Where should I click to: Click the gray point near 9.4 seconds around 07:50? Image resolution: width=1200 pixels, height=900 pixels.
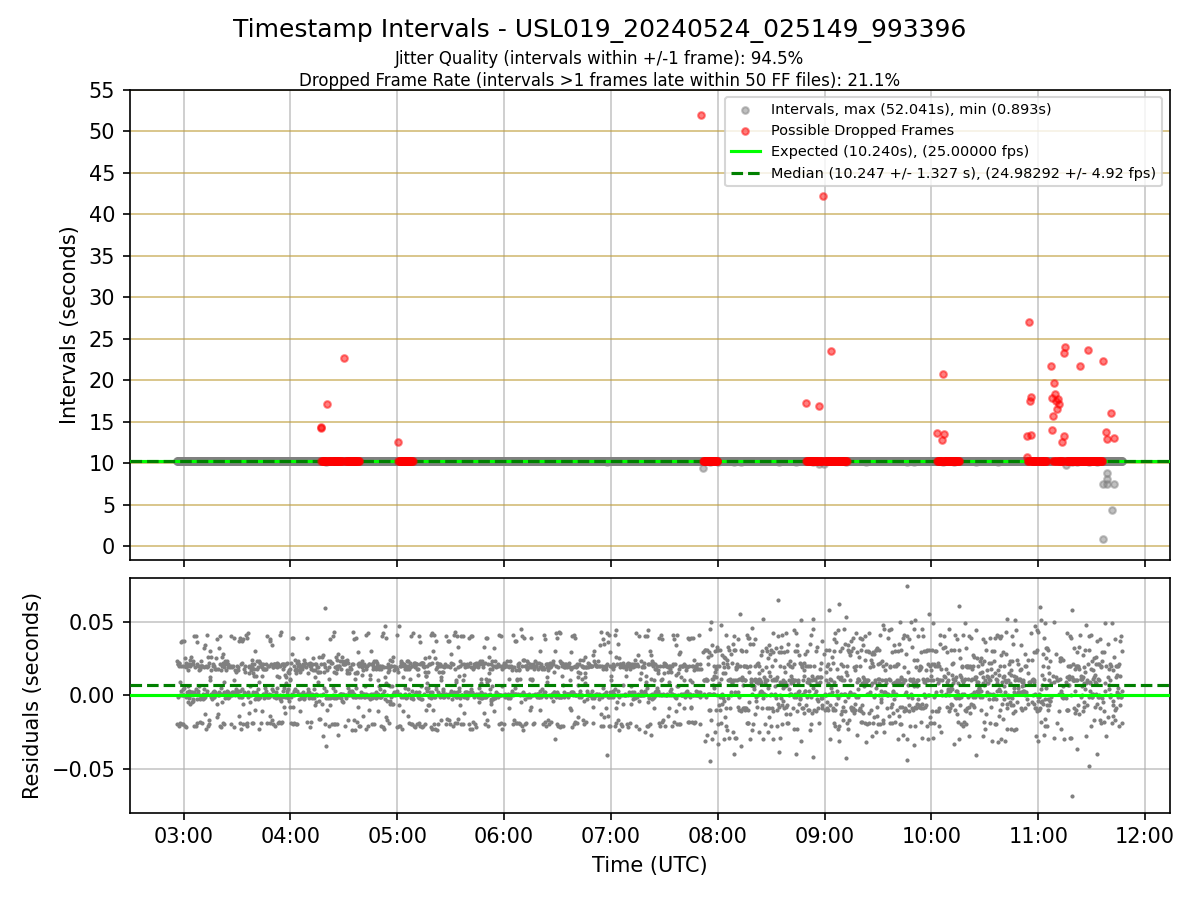coord(703,468)
